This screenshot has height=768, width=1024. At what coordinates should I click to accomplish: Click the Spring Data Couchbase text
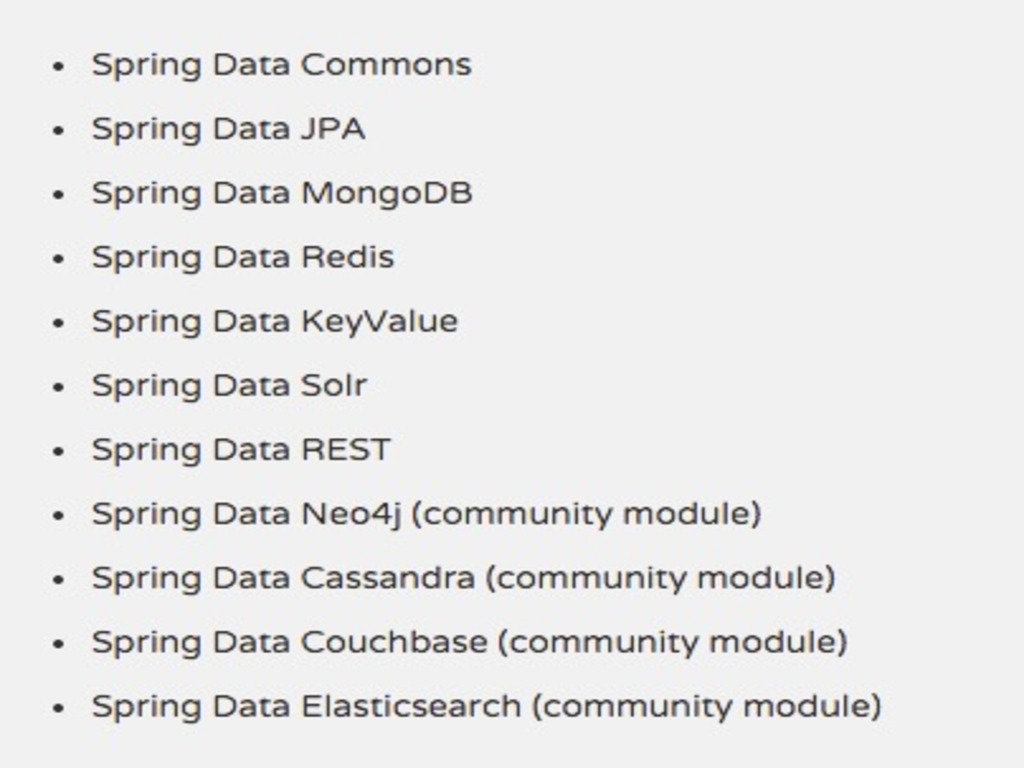coord(290,642)
